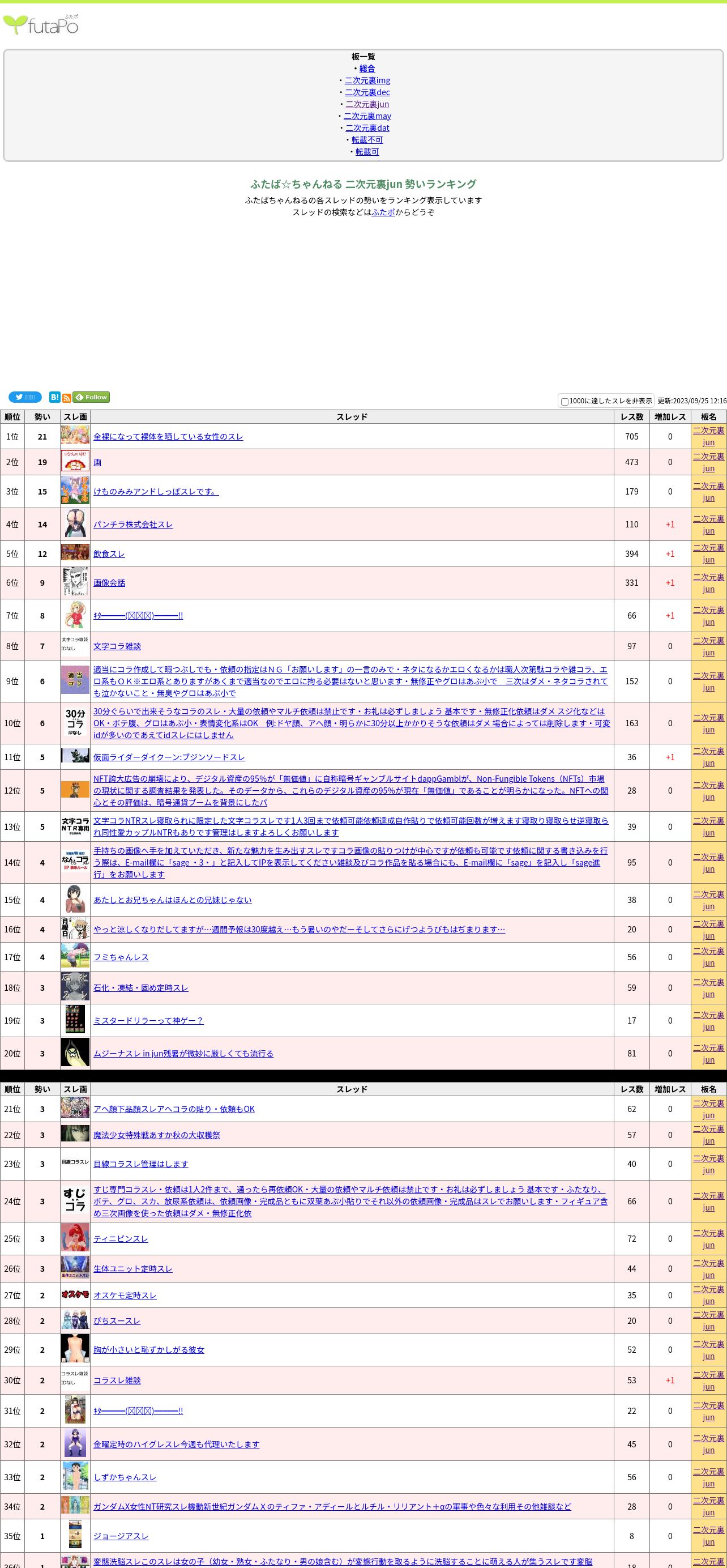
Task: Open 二次元裏img board link
Action: pyautogui.click(x=367, y=80)
